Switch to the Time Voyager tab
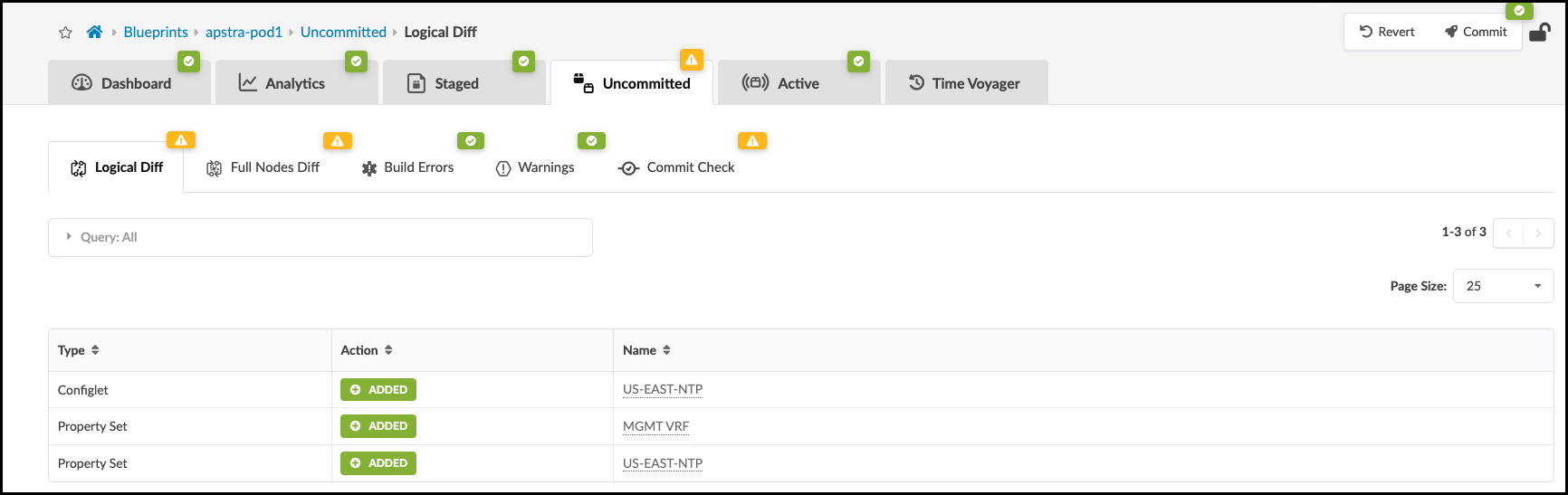This screenshot has width=1568, height=495. click(x=965, y=83)
